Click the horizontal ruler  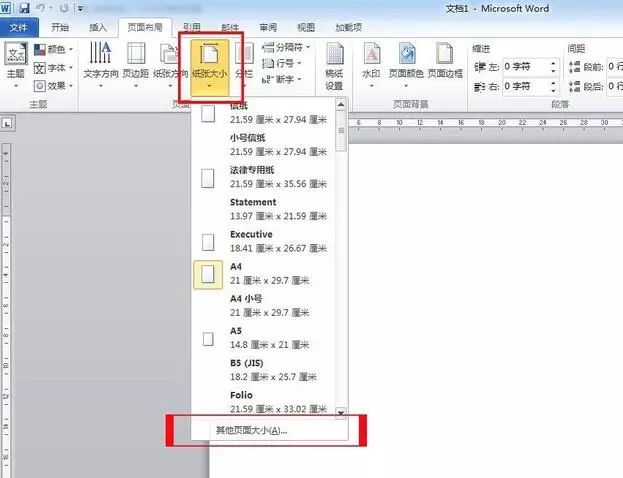tap(485, 123)
